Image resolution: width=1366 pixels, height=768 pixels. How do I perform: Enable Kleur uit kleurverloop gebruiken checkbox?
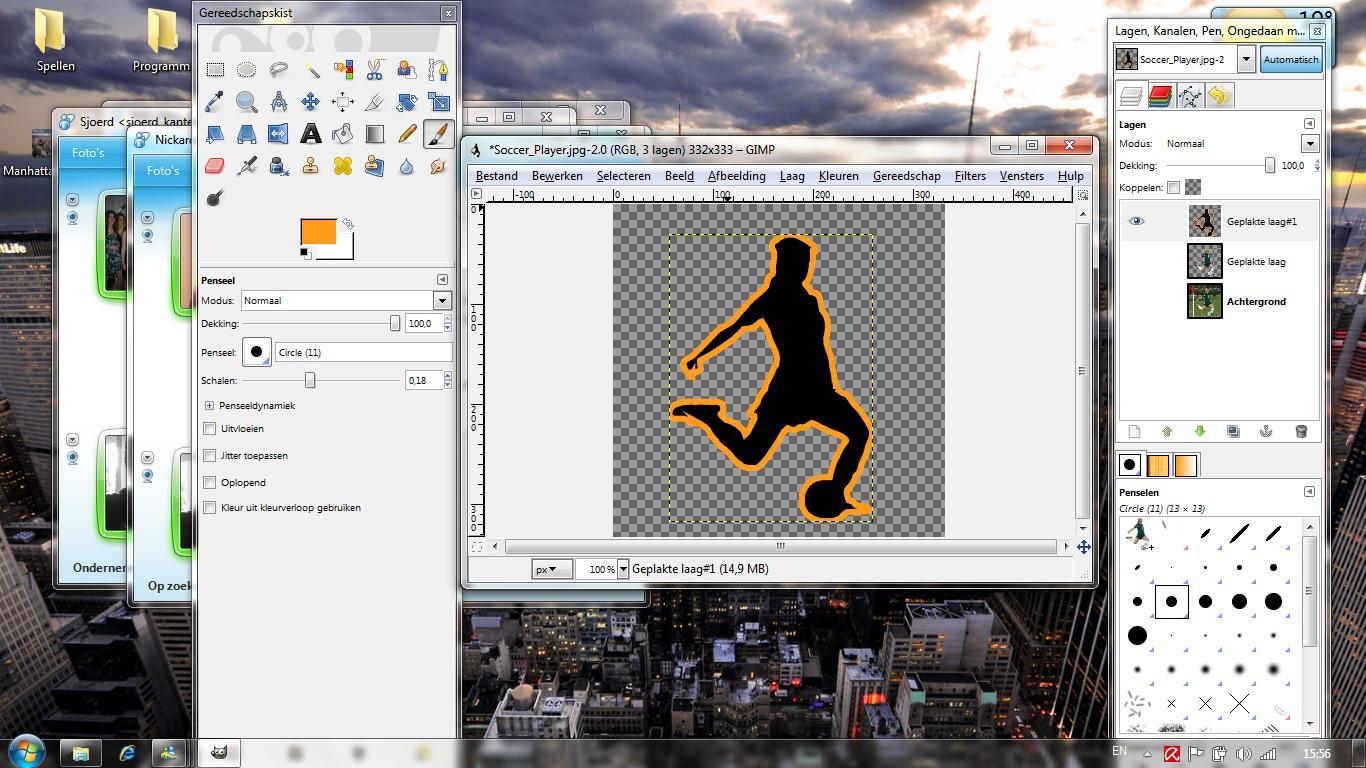click(209, 507)
